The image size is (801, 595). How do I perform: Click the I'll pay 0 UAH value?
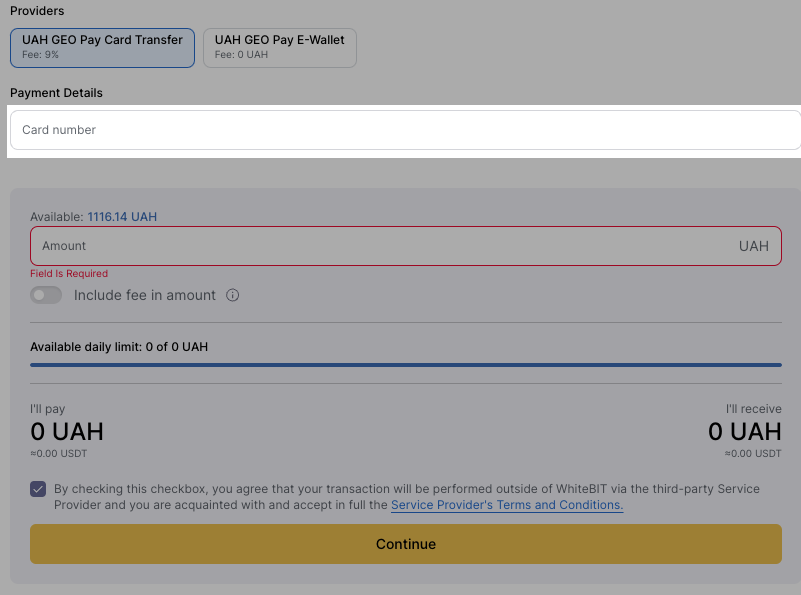click(67, 432)
